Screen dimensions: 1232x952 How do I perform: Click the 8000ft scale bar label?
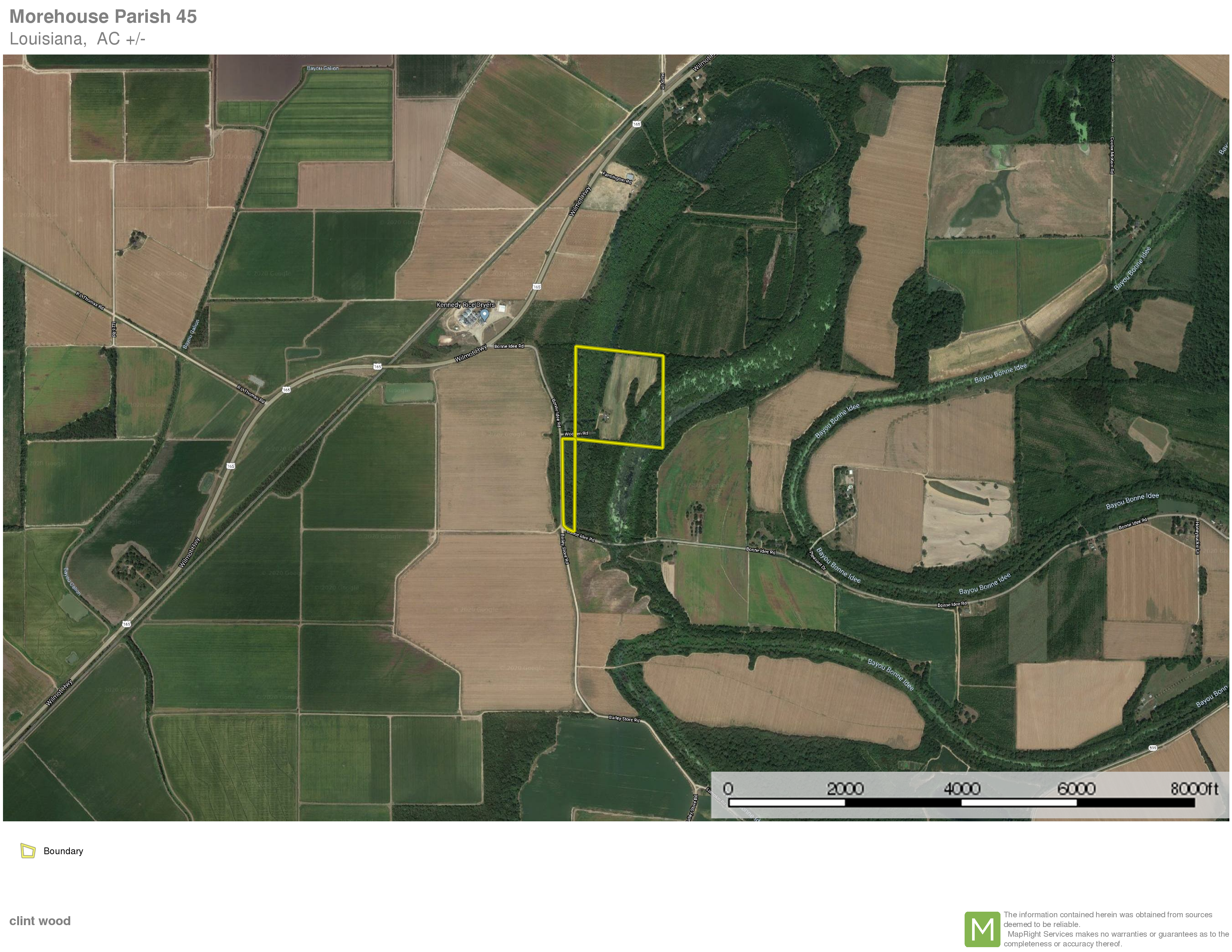tap(1194, 788)
